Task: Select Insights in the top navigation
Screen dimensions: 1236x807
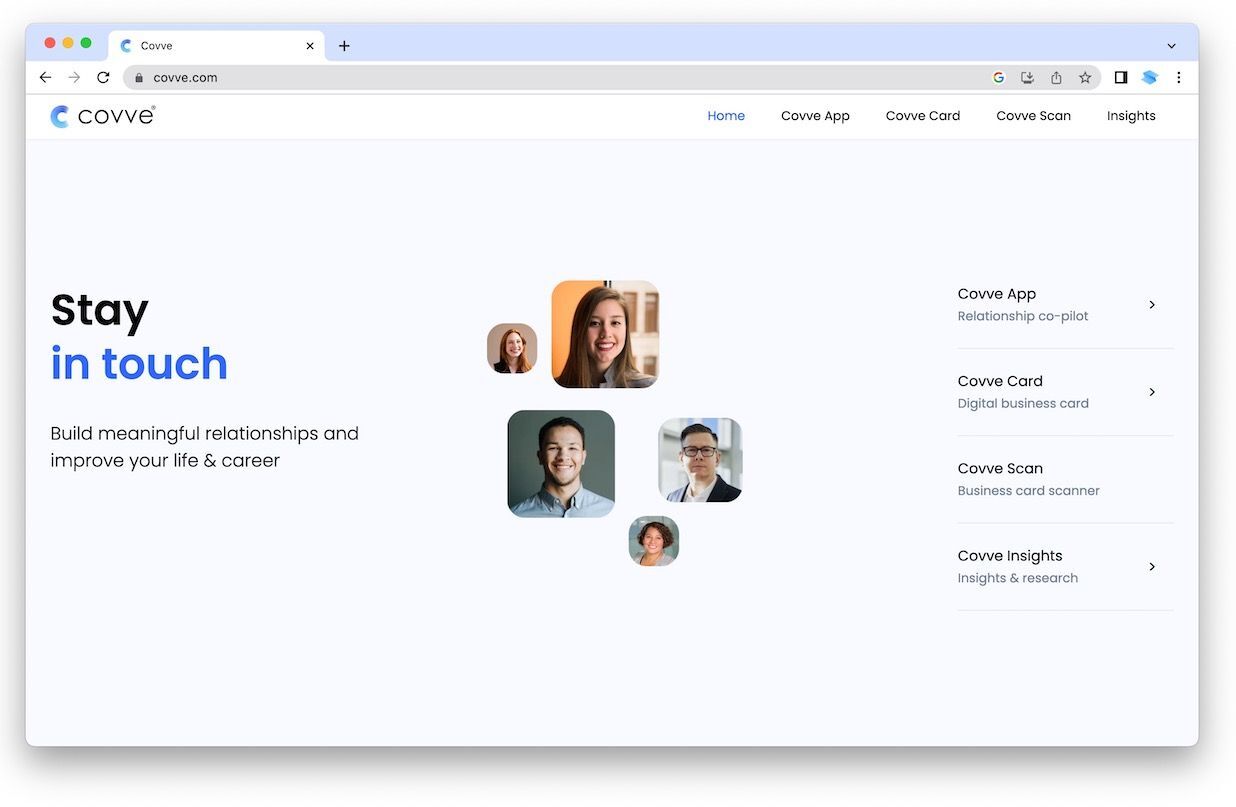Action: coord(1131,116)
